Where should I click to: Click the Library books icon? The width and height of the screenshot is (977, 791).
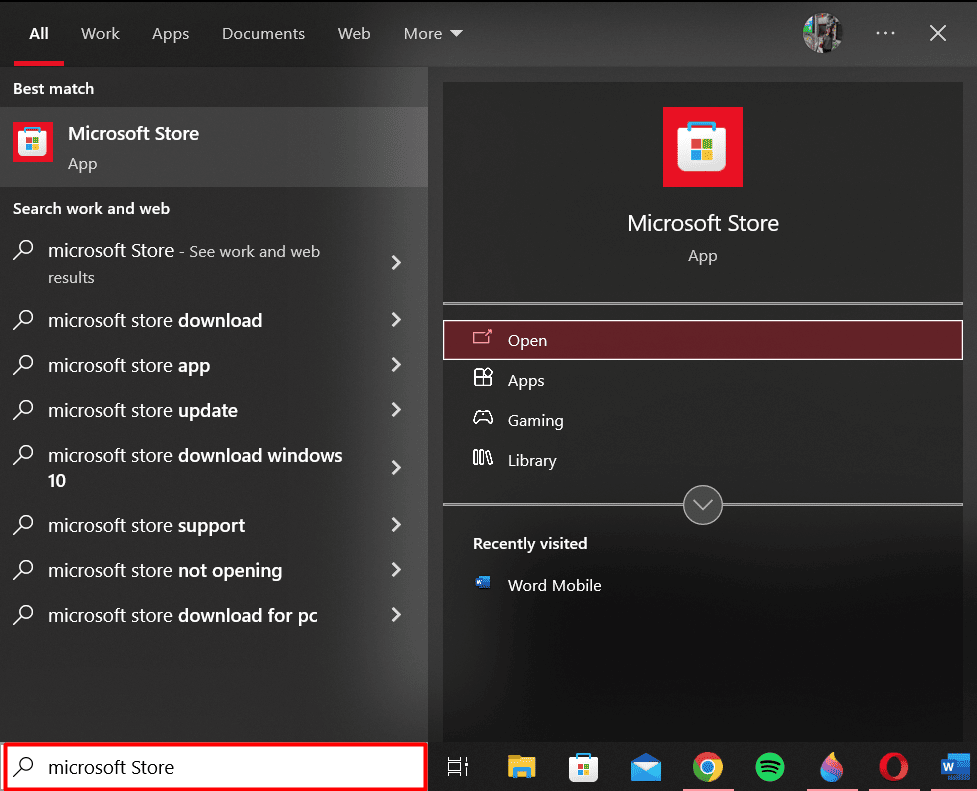point(483,458)
